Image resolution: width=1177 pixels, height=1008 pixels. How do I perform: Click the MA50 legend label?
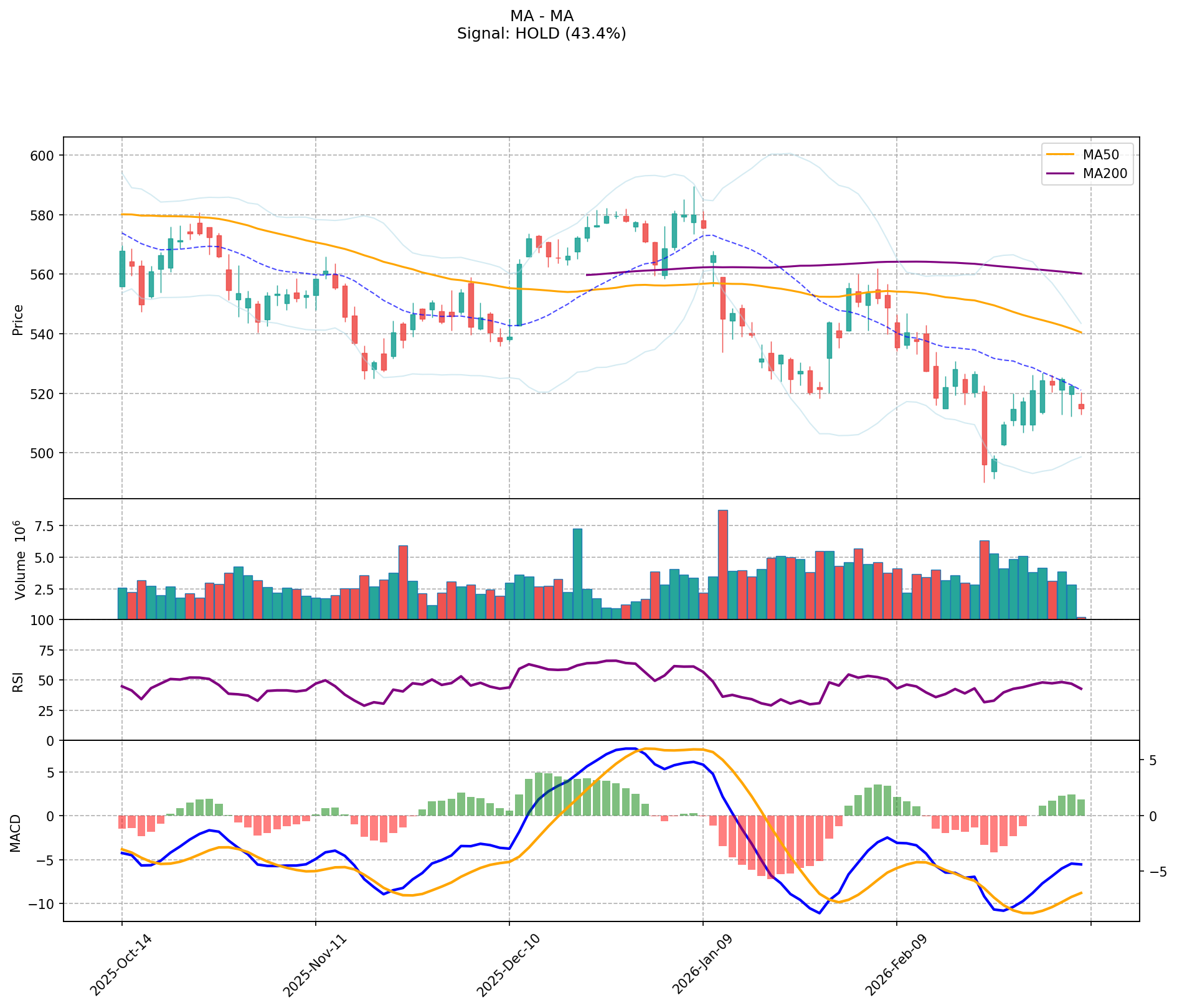tap(1105, 154)
